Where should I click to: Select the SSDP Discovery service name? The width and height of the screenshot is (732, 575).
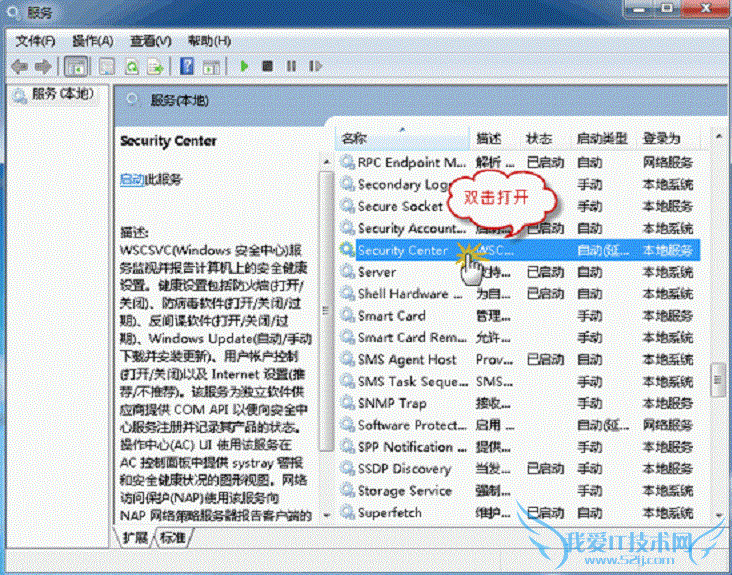click(x=404, y=469)
